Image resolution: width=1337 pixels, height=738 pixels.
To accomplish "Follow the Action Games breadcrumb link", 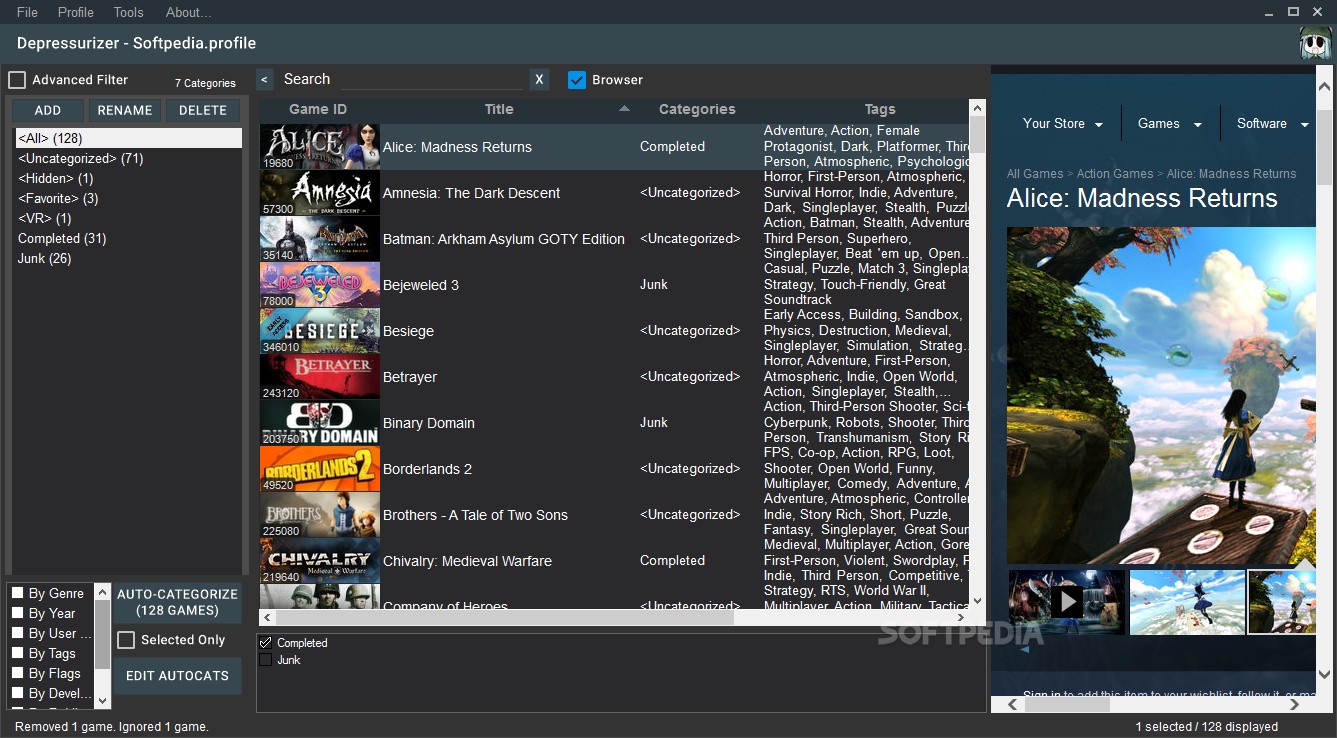I will point(1115,174).
